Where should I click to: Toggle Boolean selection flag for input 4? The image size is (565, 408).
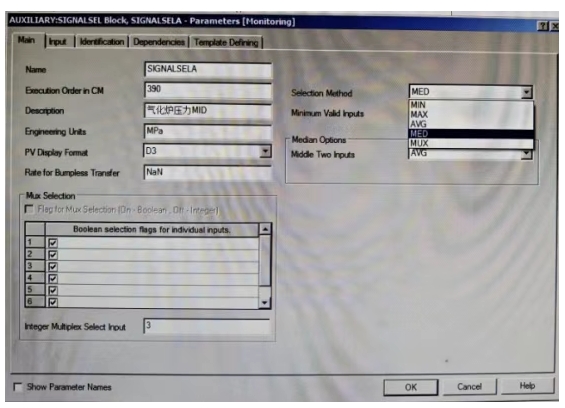click(53, 279)
